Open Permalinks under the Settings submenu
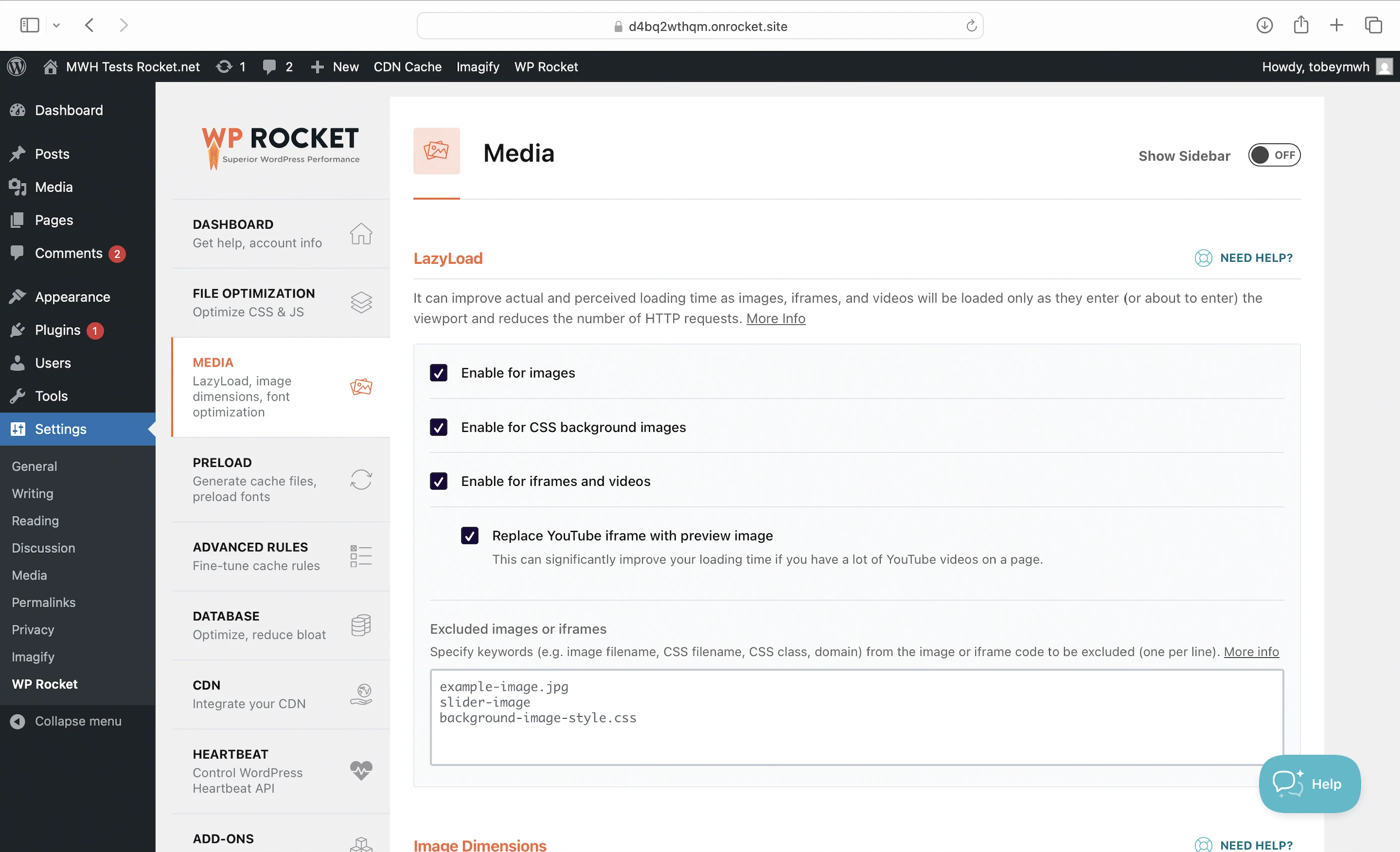 point(43,602)
